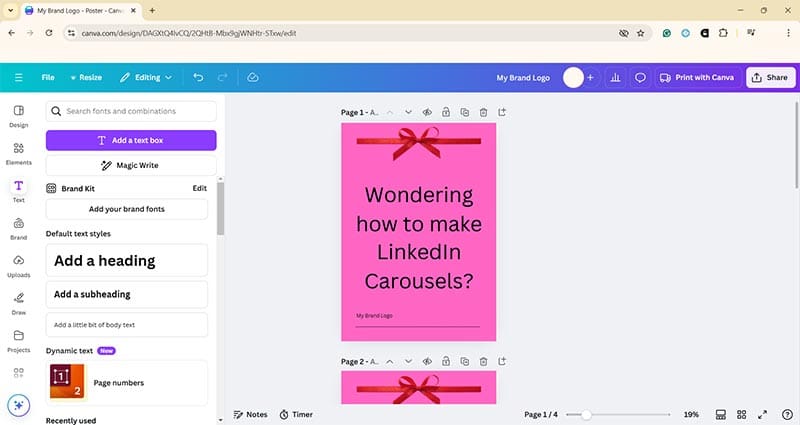Open the Resize menu

86,78
